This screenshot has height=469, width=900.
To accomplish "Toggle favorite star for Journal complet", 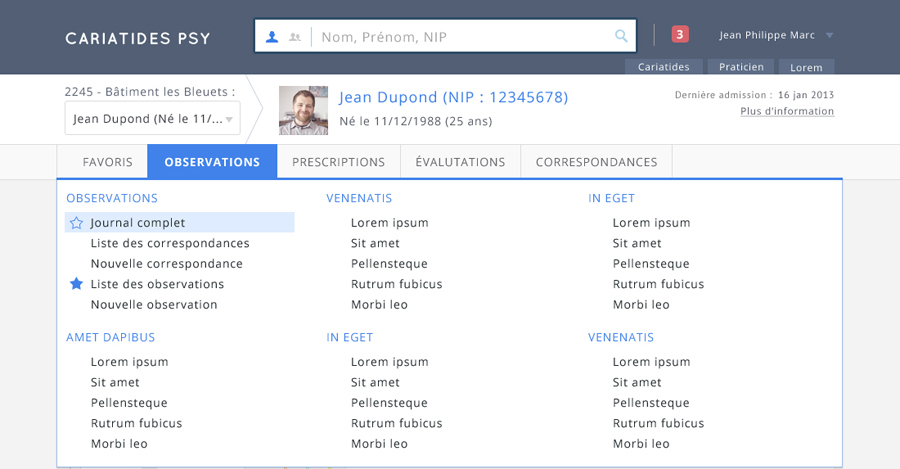I will tap(76, 223).
